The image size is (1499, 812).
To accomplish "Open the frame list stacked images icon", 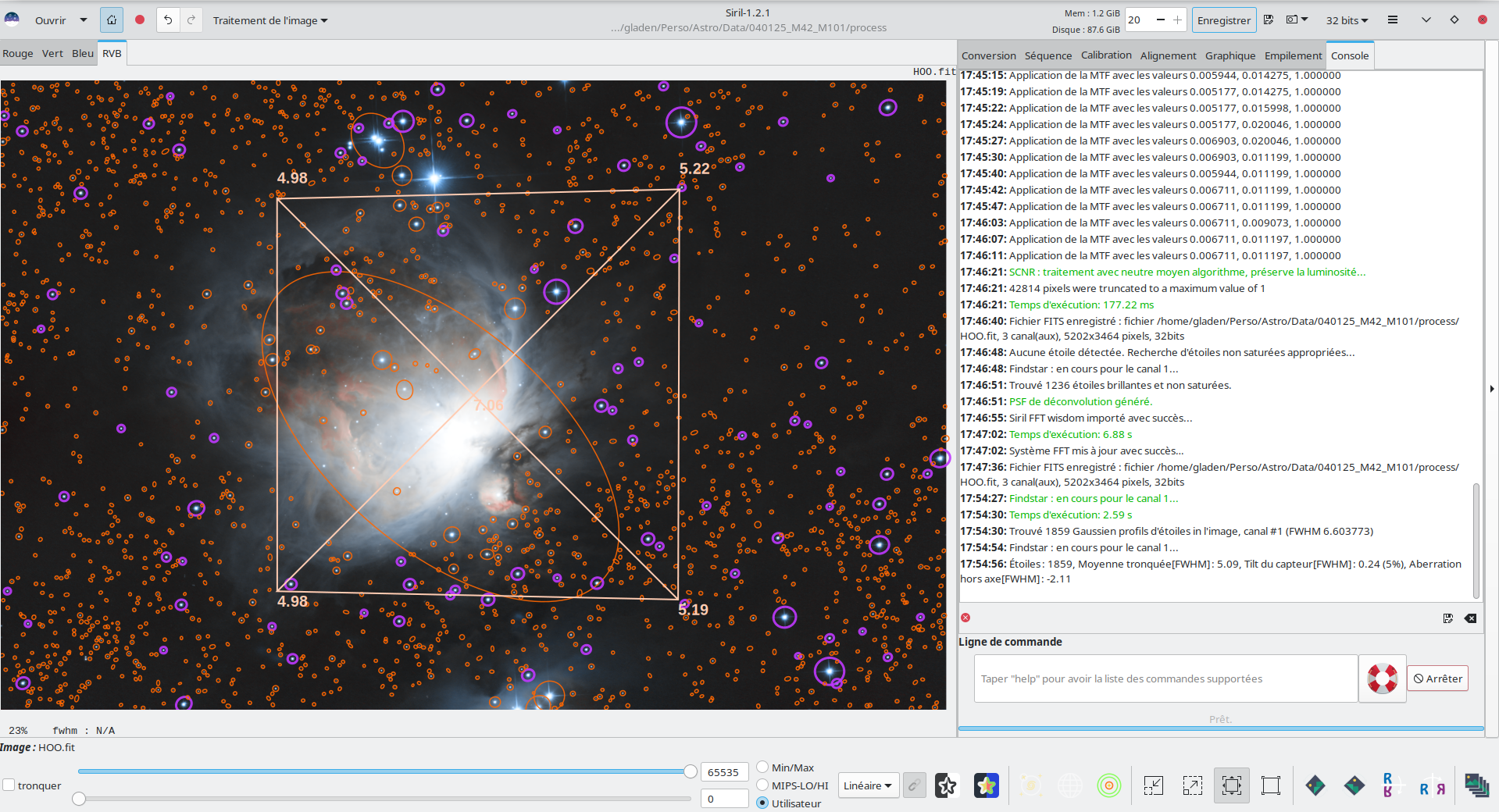I will 1477,785.
